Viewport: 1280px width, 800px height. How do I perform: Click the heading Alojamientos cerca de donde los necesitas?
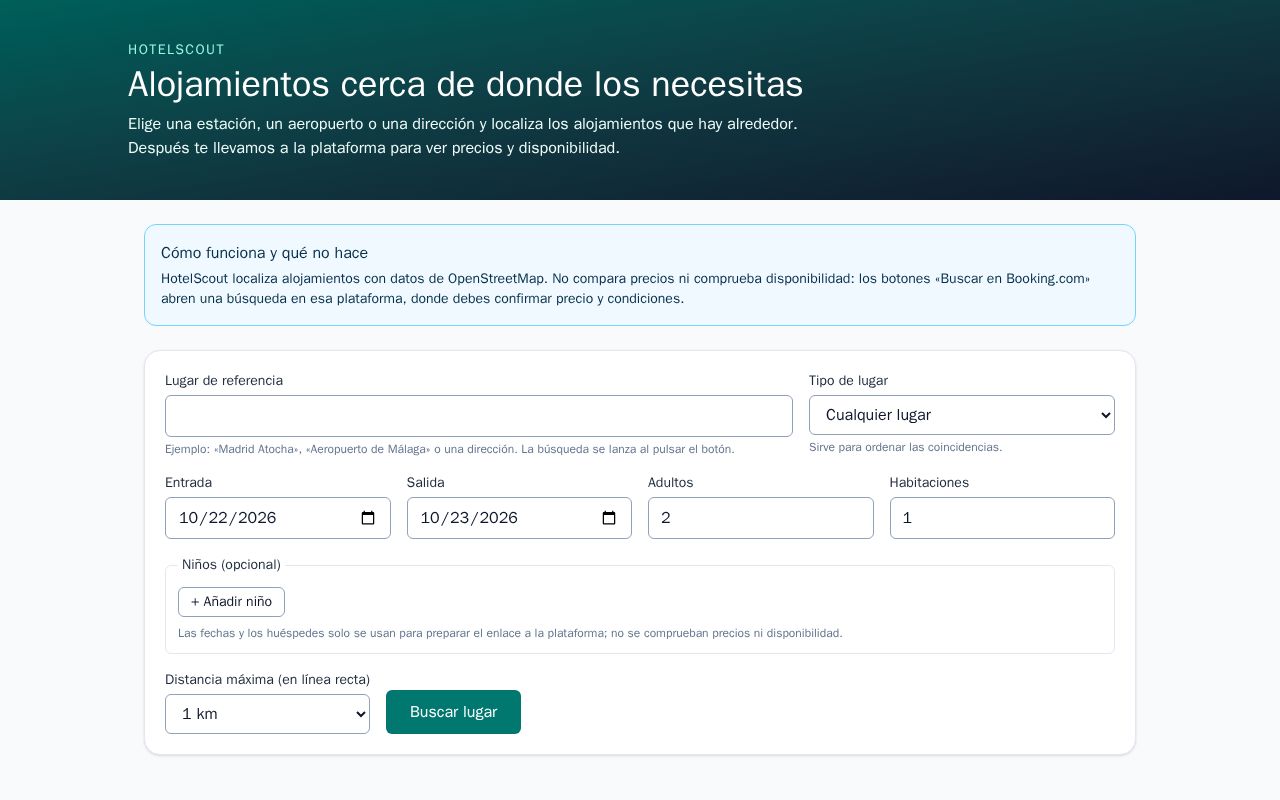click(x=466, y=84)
